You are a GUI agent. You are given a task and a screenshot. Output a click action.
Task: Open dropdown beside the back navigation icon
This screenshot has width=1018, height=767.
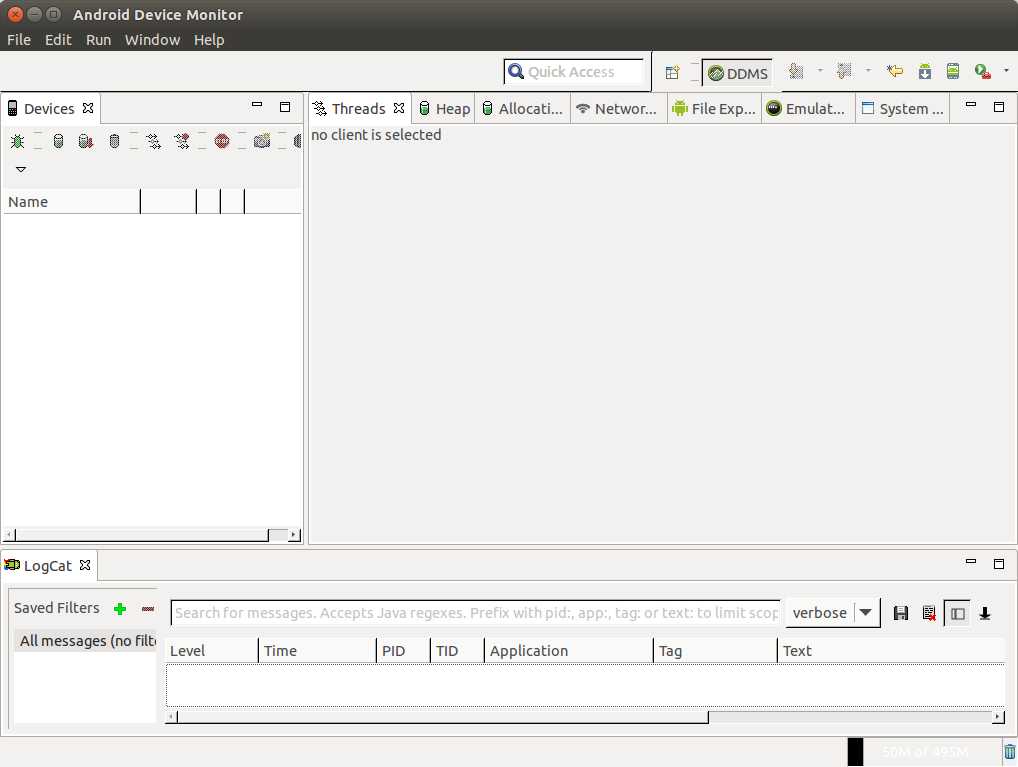(x=820, y=70)
